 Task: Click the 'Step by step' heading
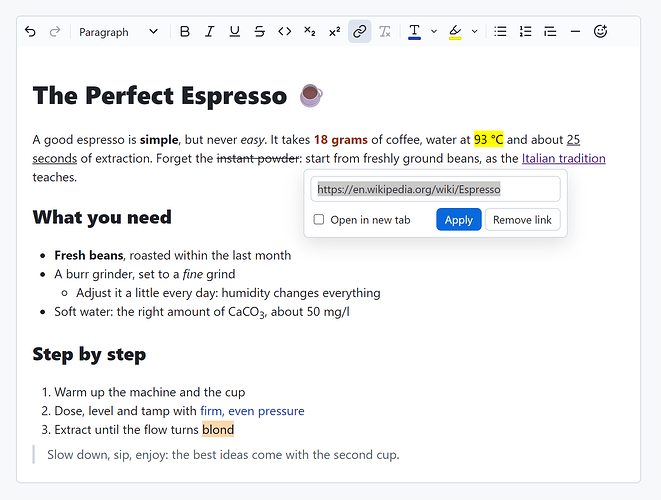[x=89, y=355]
